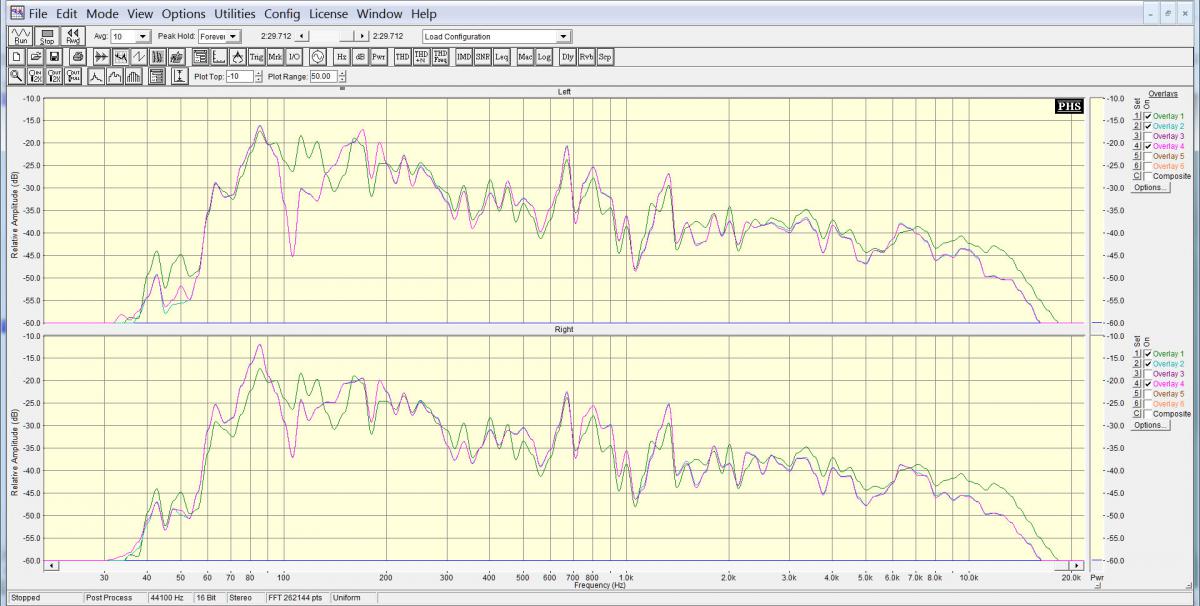Open the Mode menu
The width and height of the screenshot is (1200, 606).
click(x=102, y=14)
